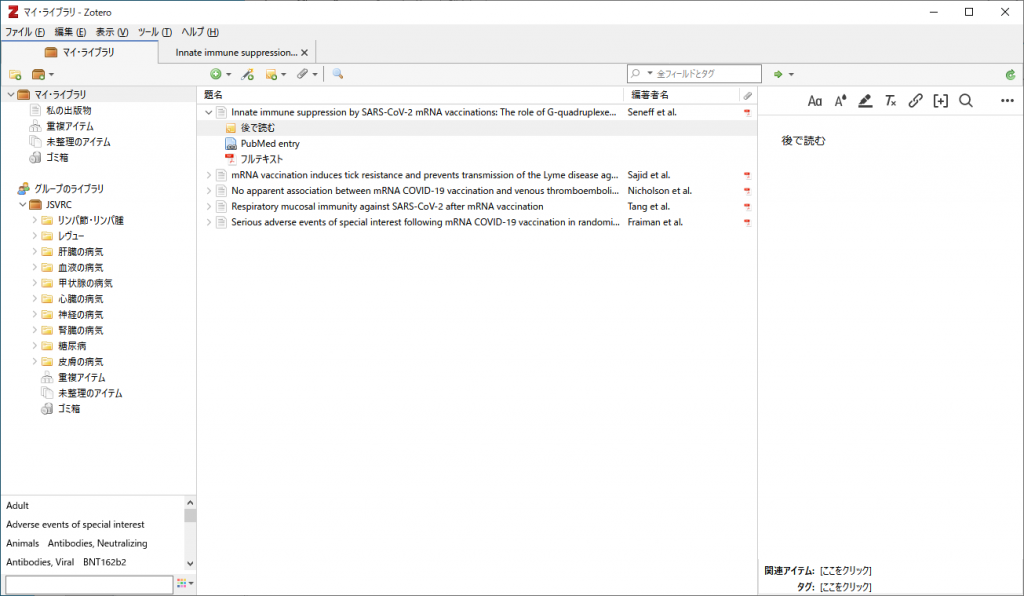The width and height of the screenshot is (1024, 596).
Task: Click the insert citation icon in note editor
Action: tap(940, 101)
